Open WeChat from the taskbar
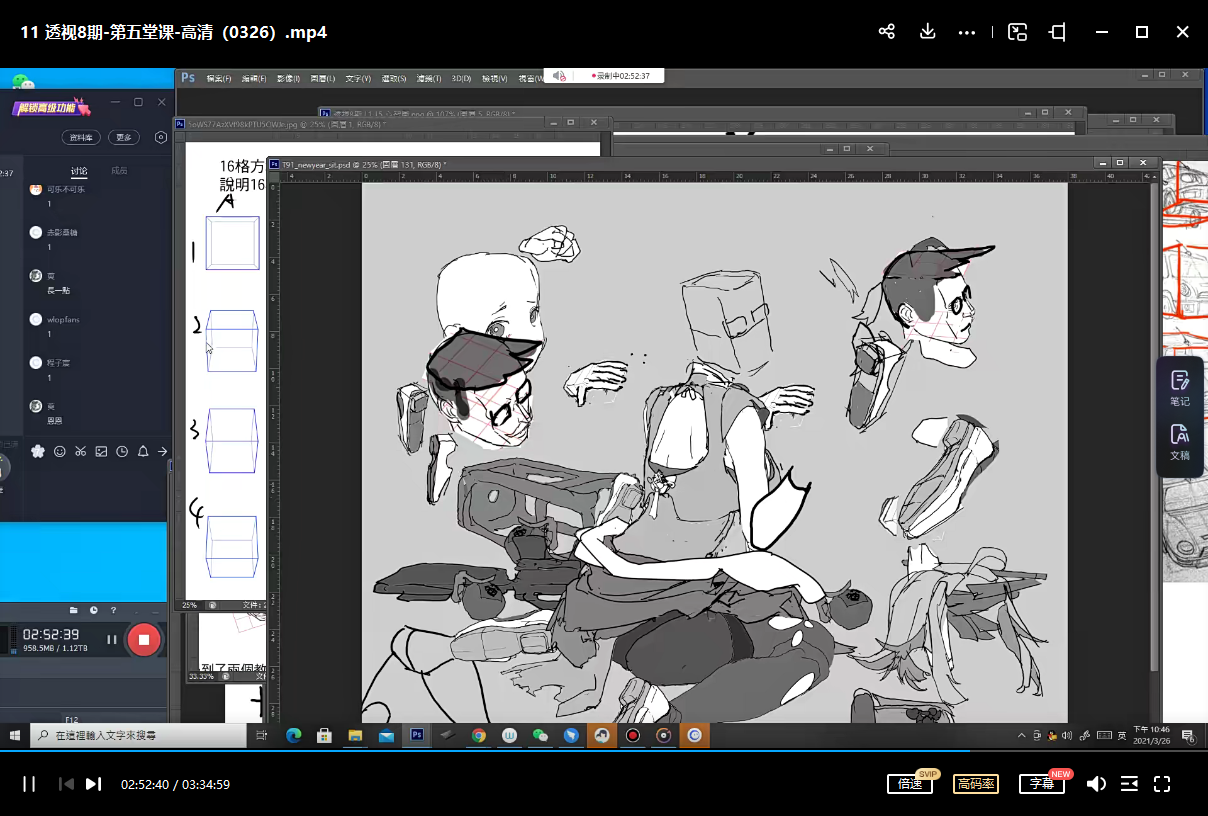1208x816 pixels. point(540,735)
